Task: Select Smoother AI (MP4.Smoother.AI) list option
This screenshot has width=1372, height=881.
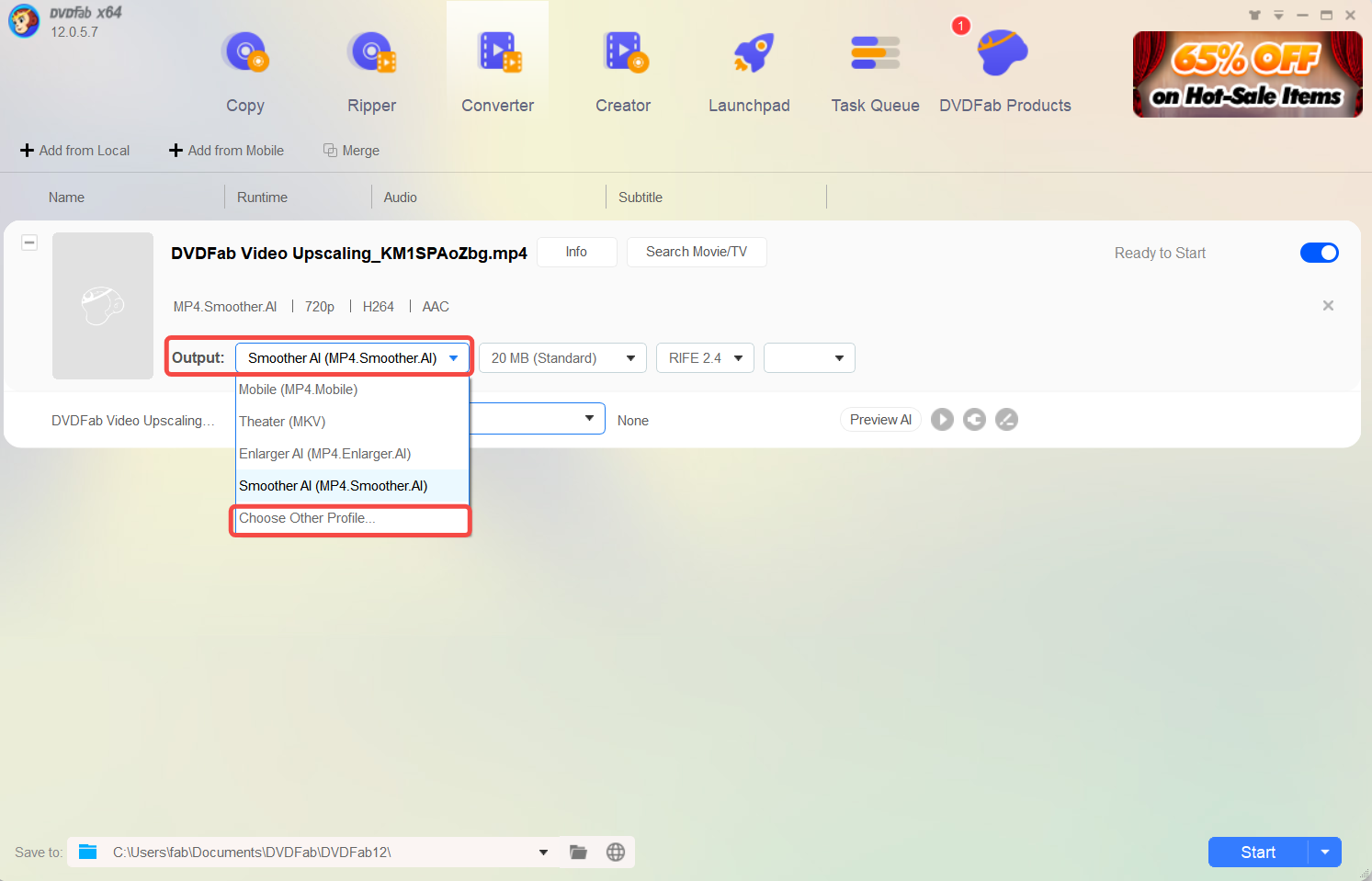Action: (353, 486)
